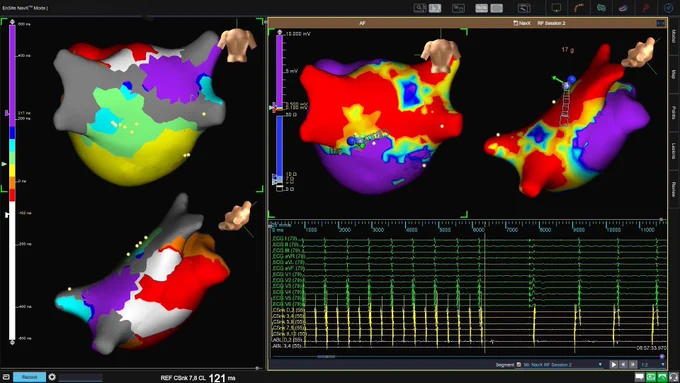
Task: Click the bottom arrow handle of the timing color bar
Action: pyautogui.click(x=12, y=342)
